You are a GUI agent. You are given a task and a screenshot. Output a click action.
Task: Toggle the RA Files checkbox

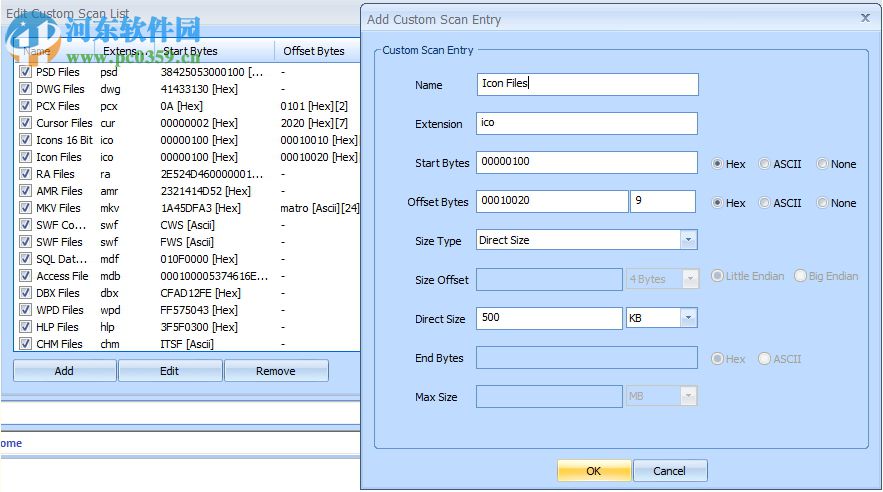pos(25,173)
